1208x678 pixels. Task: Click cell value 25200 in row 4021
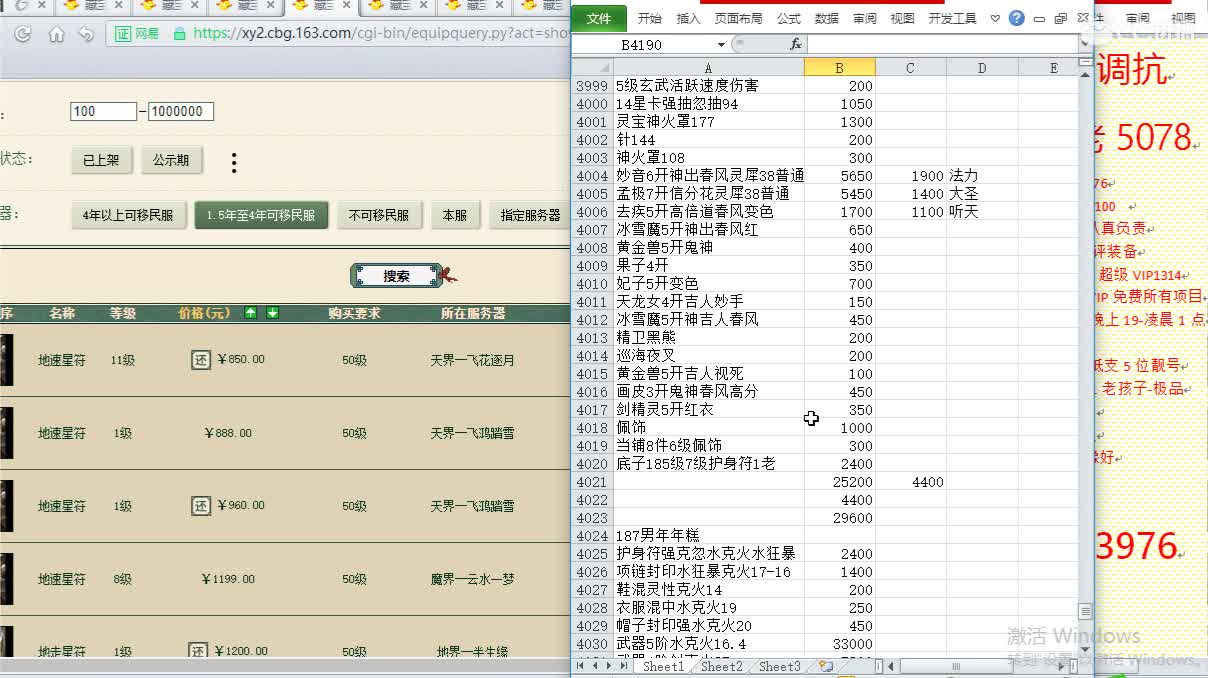point(840,482)
